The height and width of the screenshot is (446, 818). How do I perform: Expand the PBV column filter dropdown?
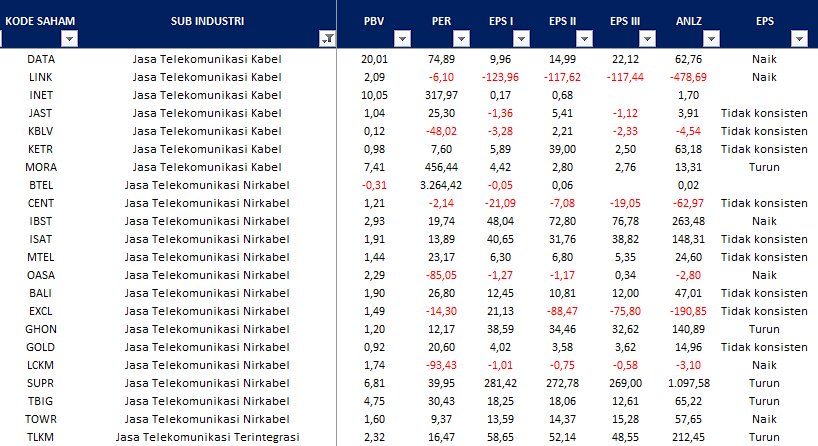coord(402,39)
